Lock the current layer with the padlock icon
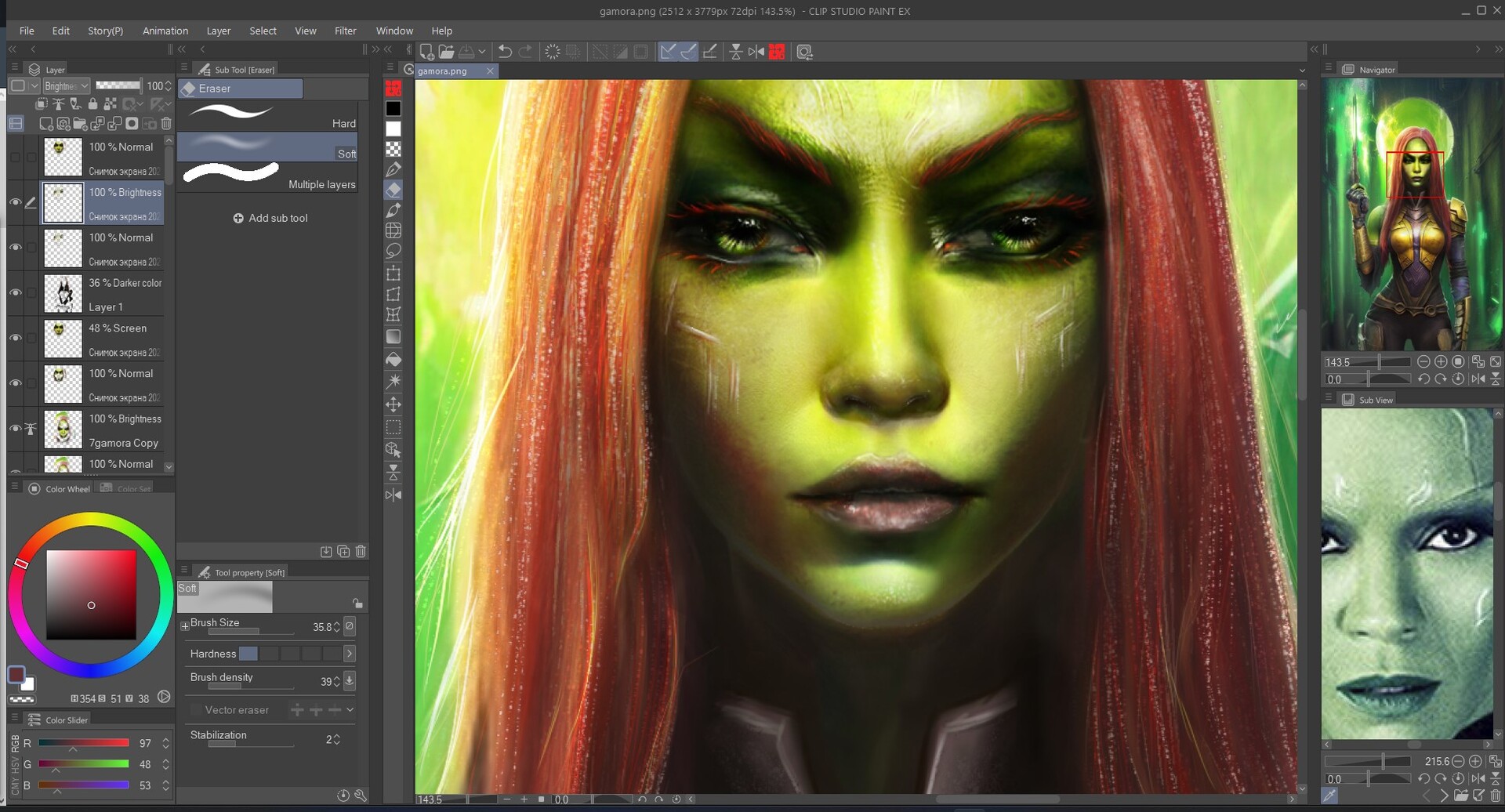Viewport: 1505px width, 812px height. tap(92, 103)
